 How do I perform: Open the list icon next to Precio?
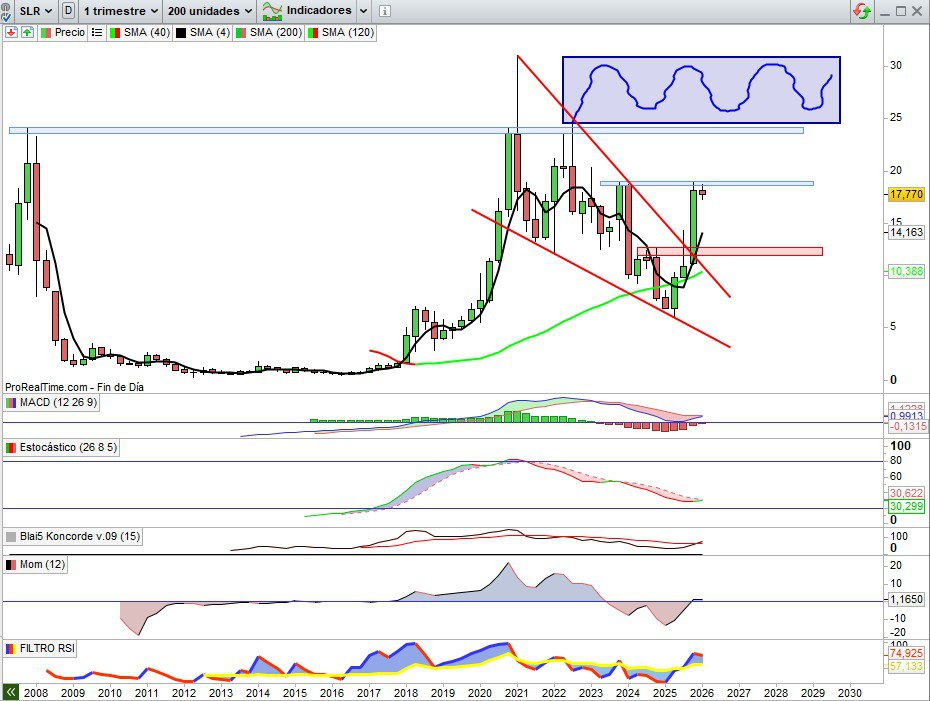(97, 32)
